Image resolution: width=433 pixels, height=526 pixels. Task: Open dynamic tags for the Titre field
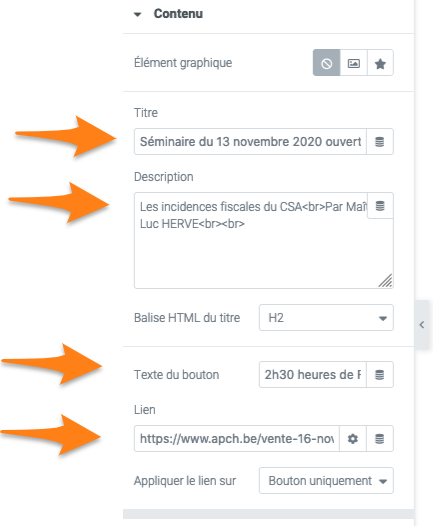click(x=380, y=142)
